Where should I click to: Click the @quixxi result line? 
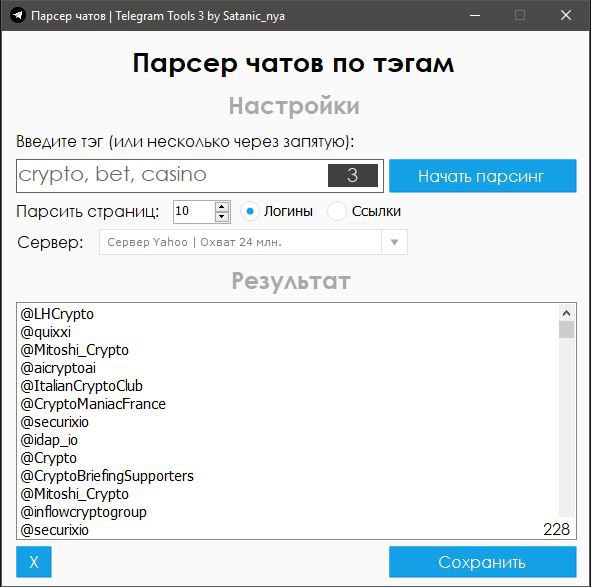pos(46,332)
